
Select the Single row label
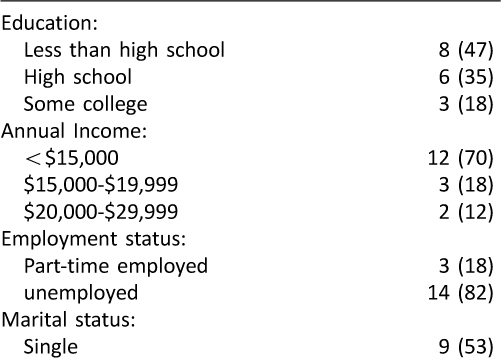pyautogui.click(x=51, y=347)
